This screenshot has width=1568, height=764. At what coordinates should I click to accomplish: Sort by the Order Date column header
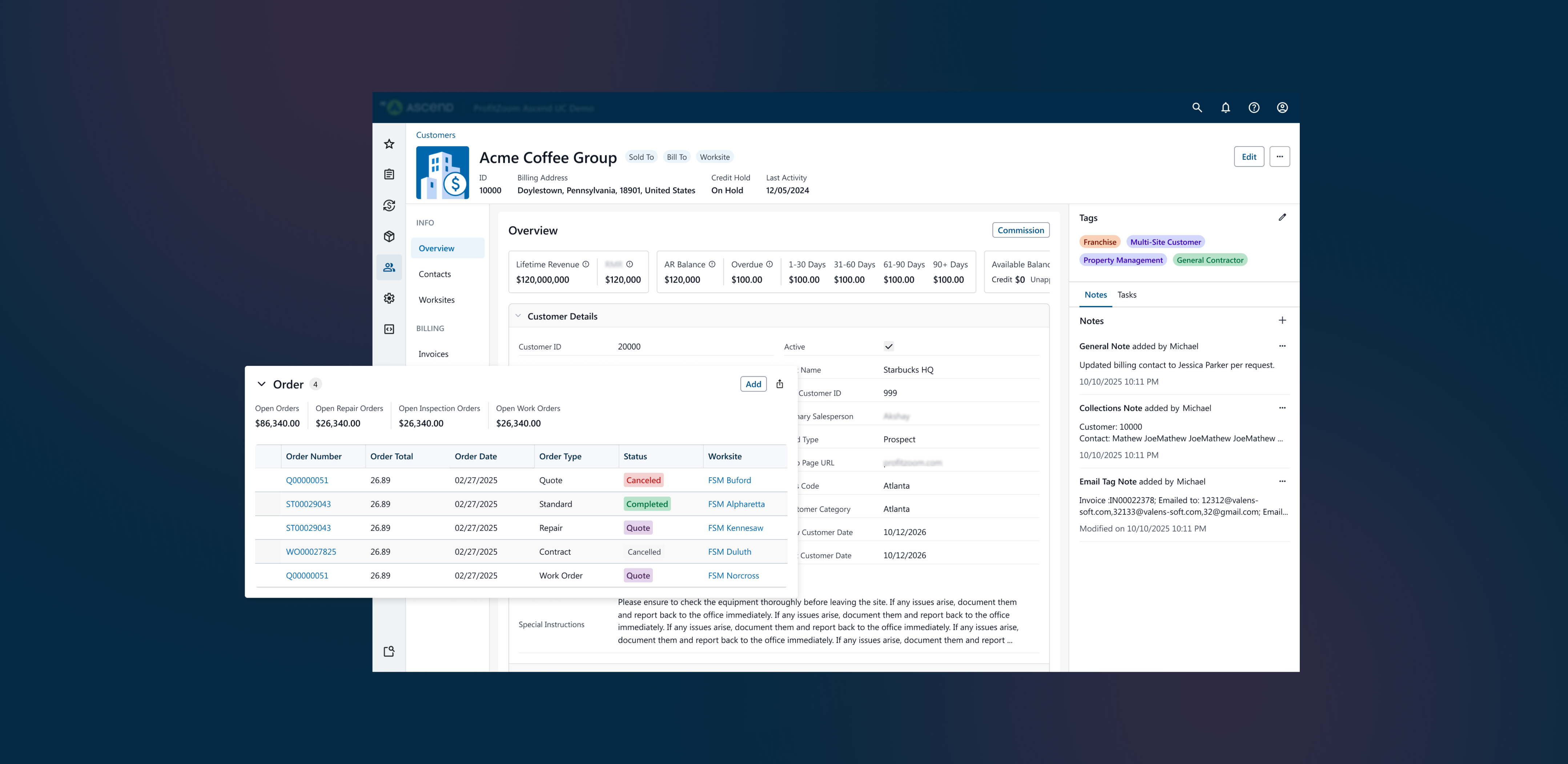(x=492, y=456)
